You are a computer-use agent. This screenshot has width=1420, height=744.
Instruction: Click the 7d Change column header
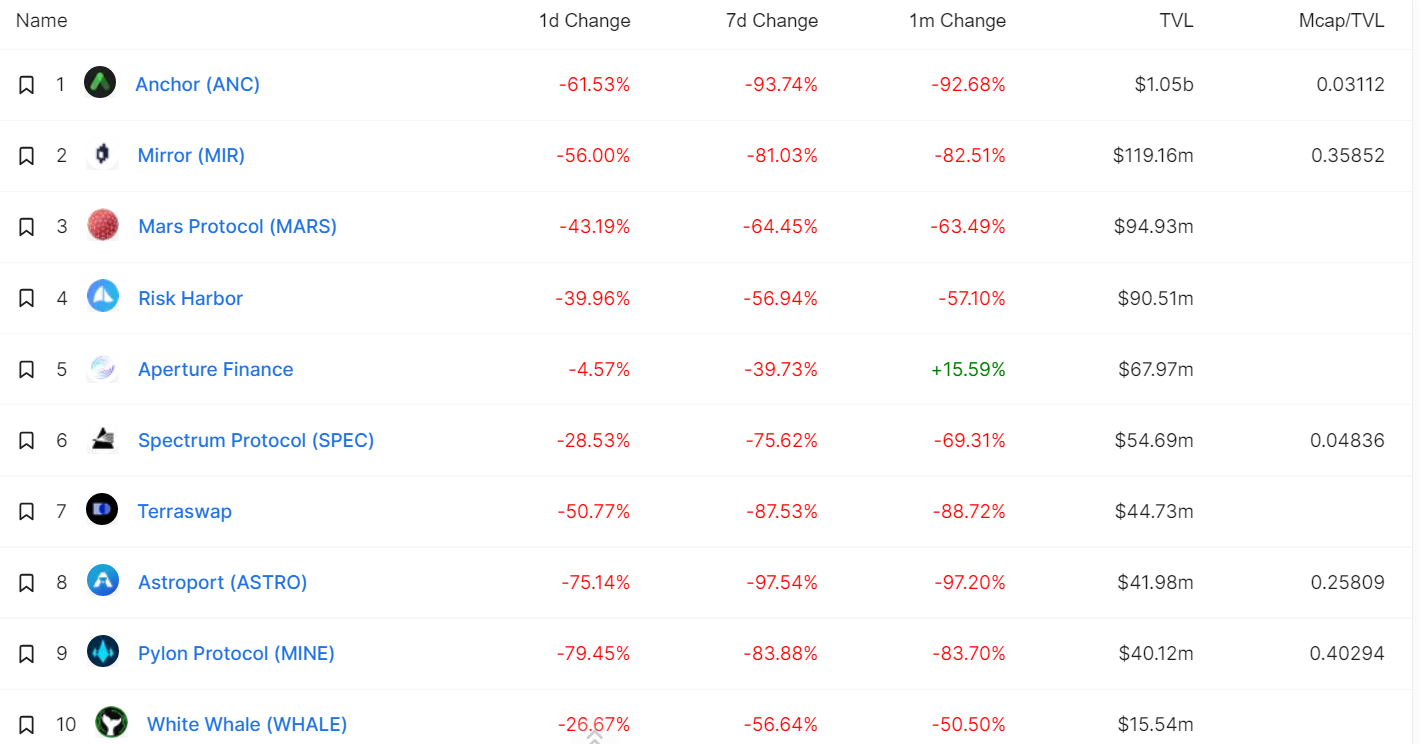point(771,21)
